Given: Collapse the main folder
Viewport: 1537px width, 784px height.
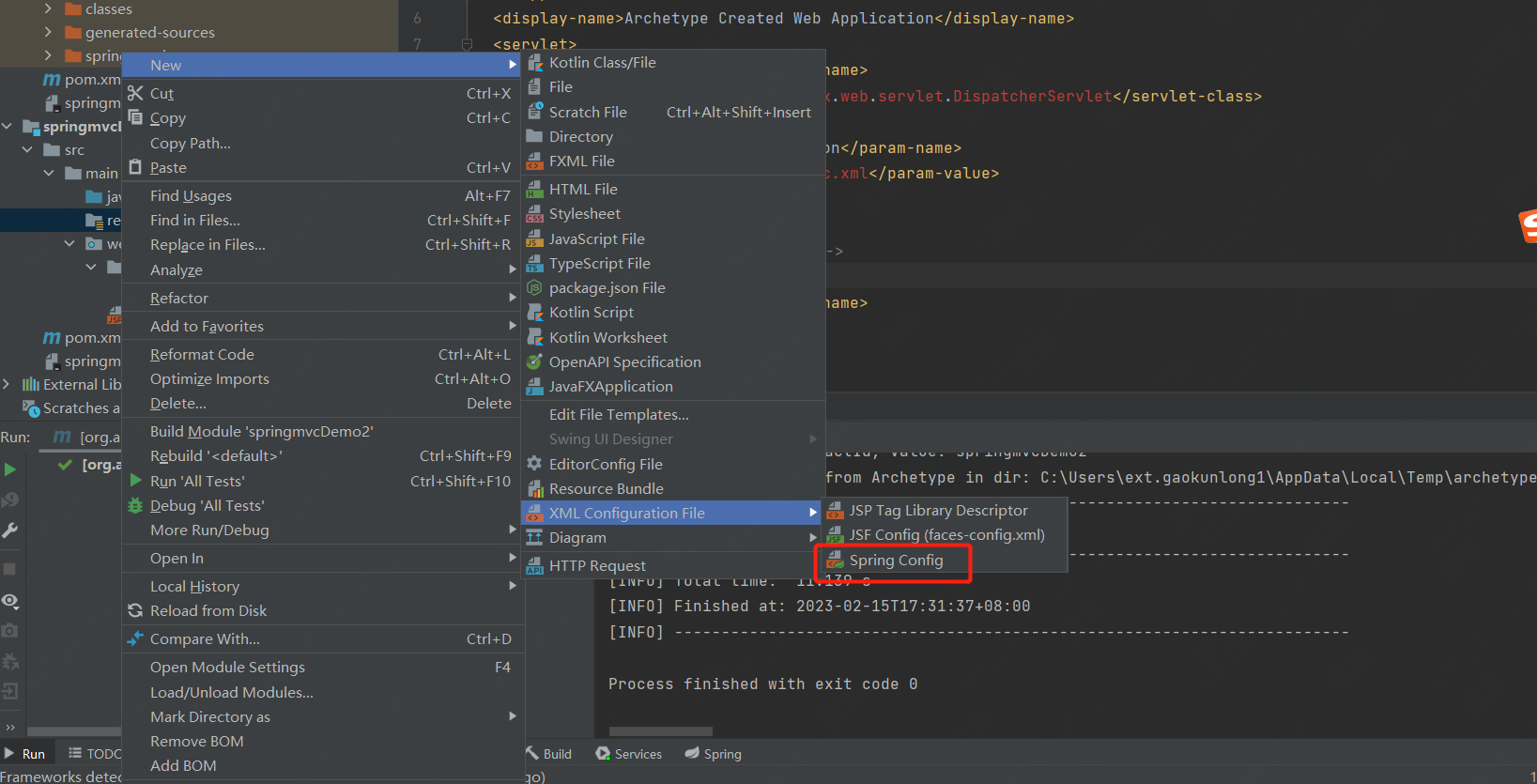Looking at the screenshot, I should 49,173.
